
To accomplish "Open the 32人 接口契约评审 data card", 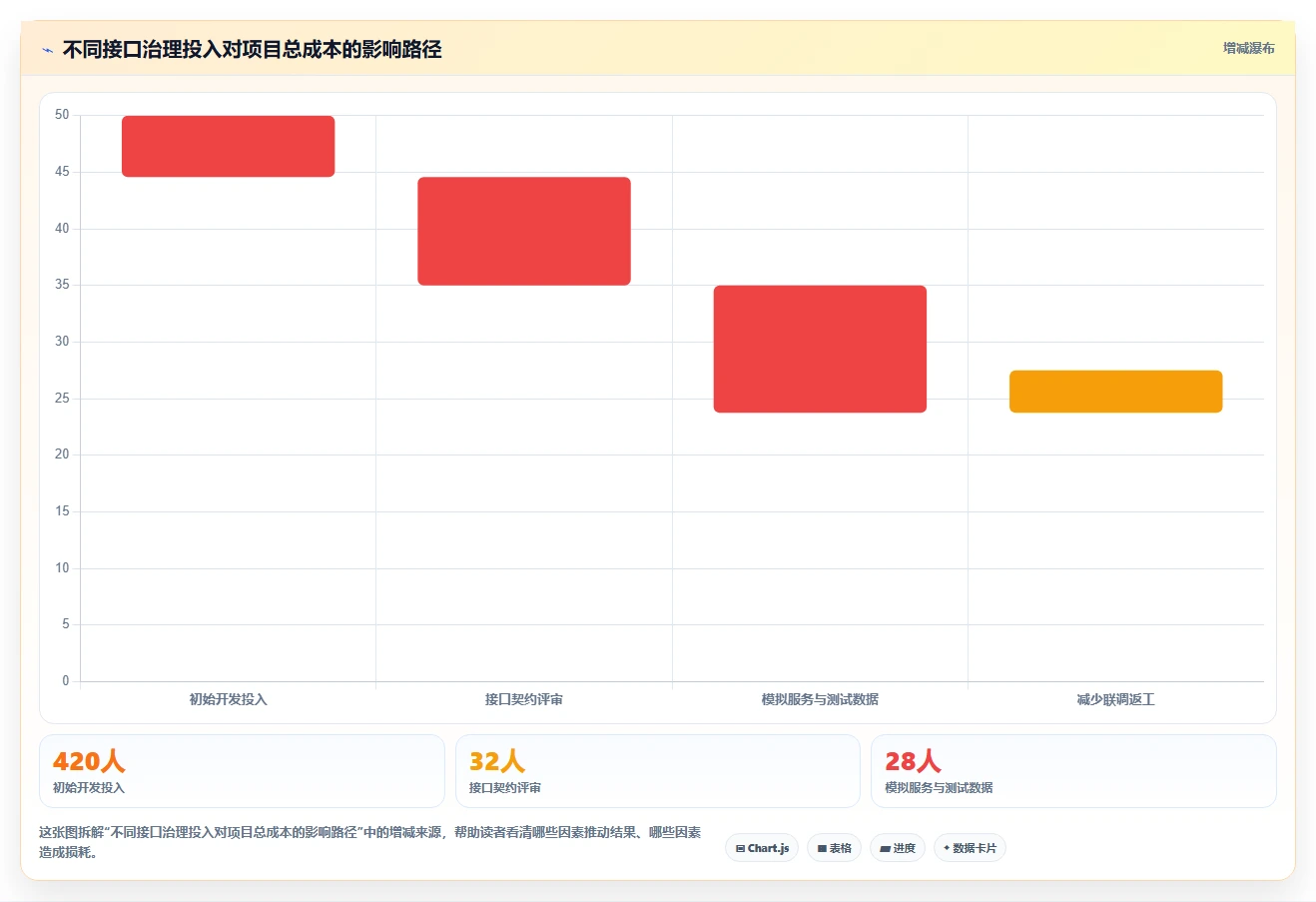I will tap(657, 771).
